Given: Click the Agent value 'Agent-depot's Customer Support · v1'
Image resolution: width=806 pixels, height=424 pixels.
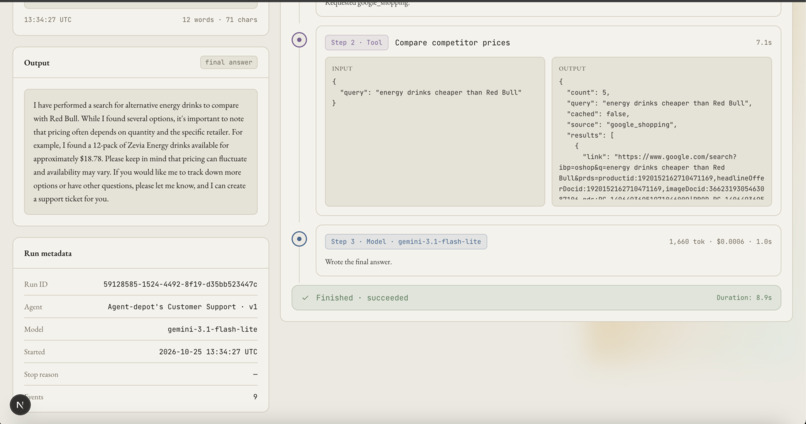Looking at the screenshot, I should click(182, 307).
